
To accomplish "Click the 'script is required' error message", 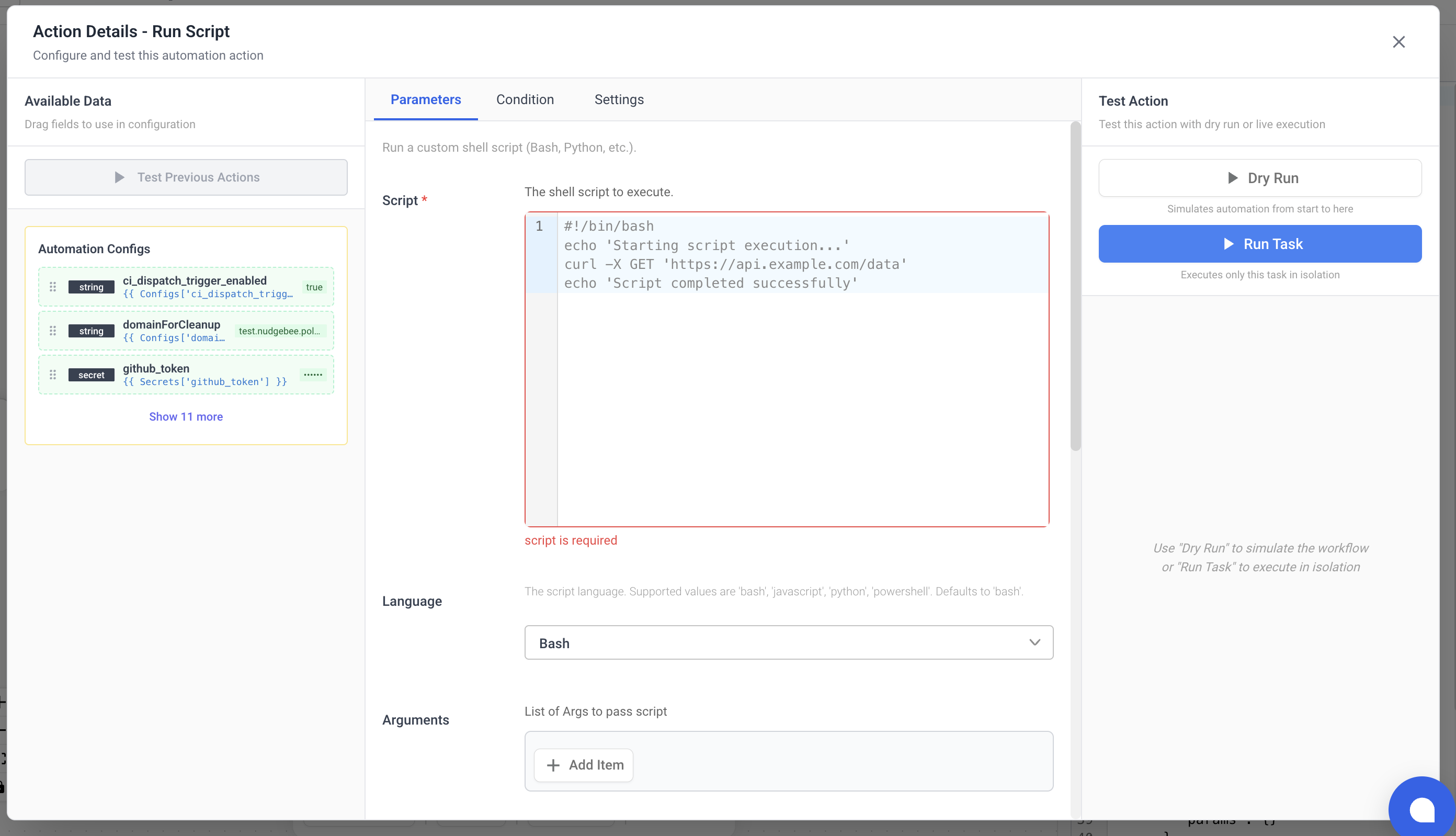I will point(571,540).
